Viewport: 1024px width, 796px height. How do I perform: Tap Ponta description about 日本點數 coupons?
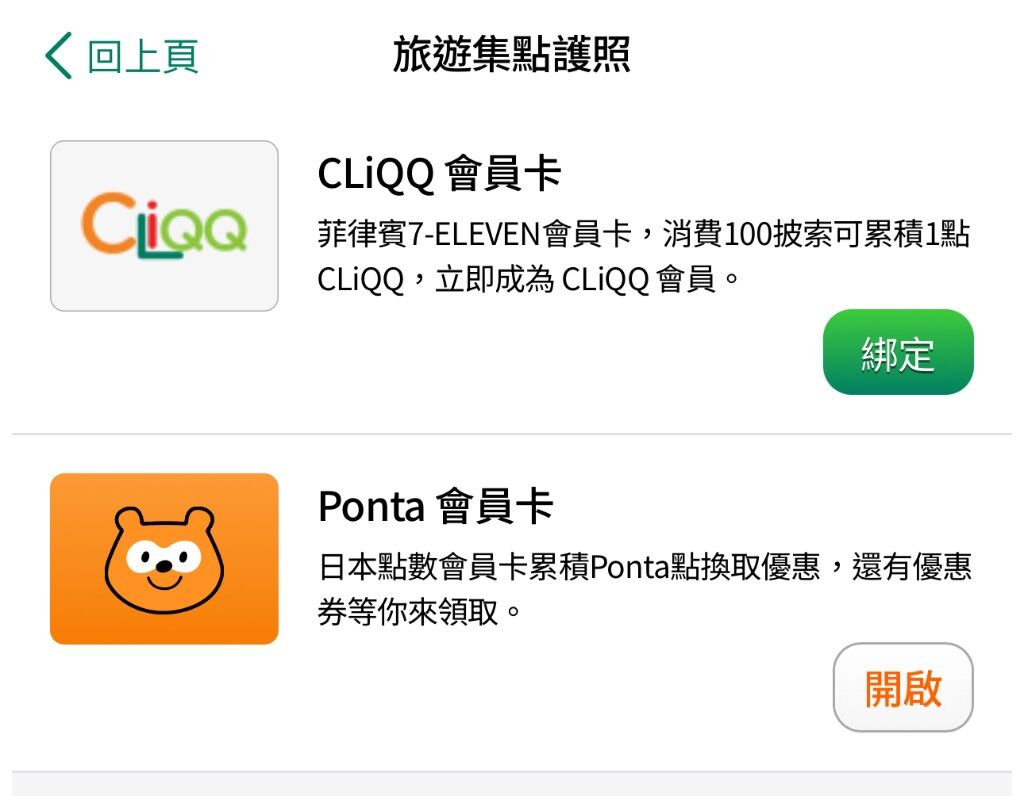point(645,589)
